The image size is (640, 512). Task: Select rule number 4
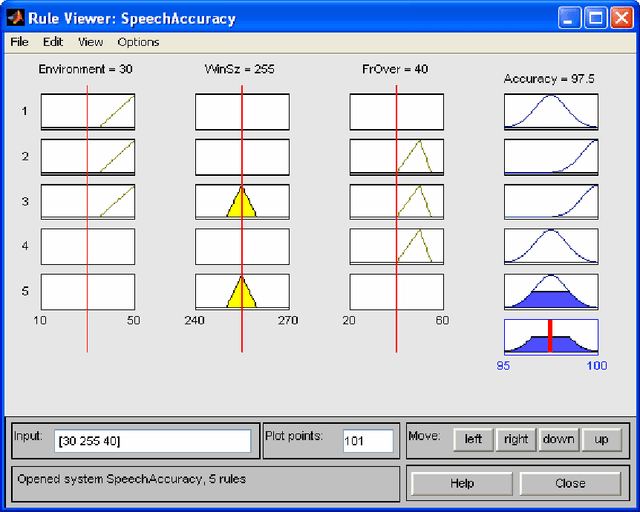click(x=25, y=246)
